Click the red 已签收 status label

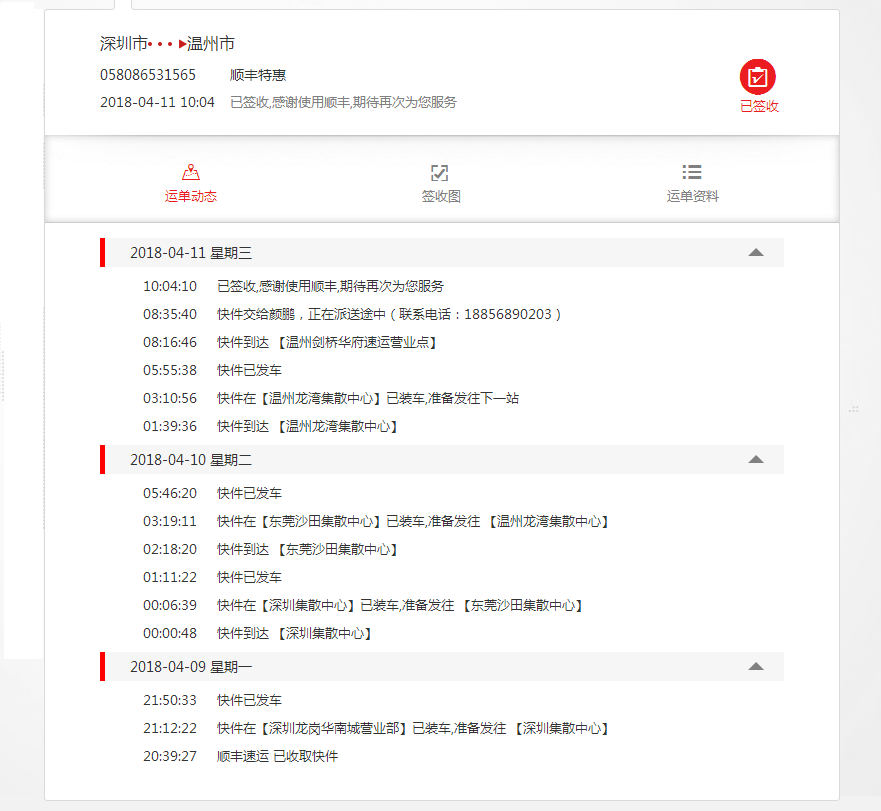pyautogui.click(x=759, y=106)
